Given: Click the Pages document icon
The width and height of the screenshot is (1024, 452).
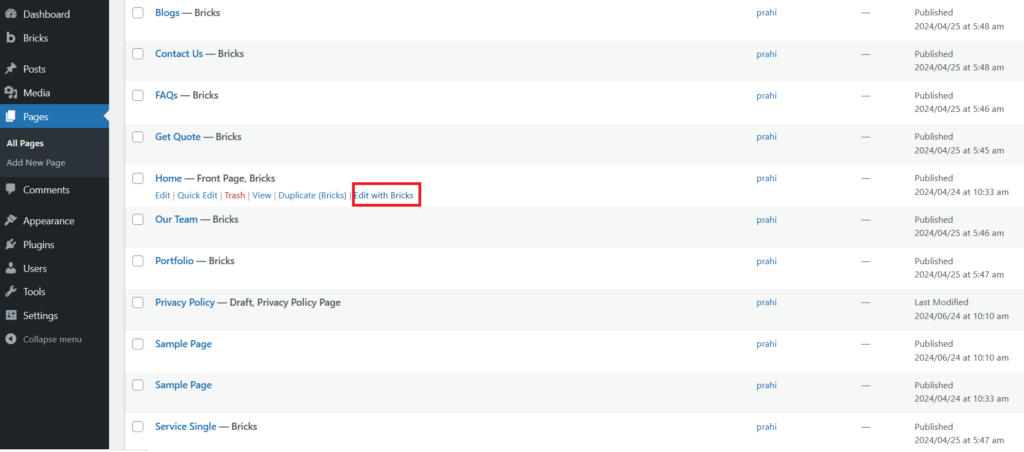Looking at the screenshot, I should tap(10, 117).
